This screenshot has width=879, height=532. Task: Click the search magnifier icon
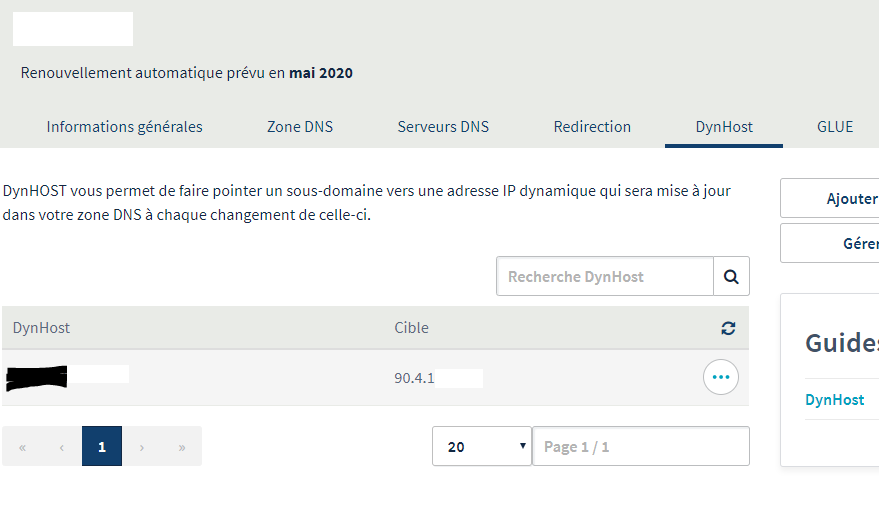point(731,276)
